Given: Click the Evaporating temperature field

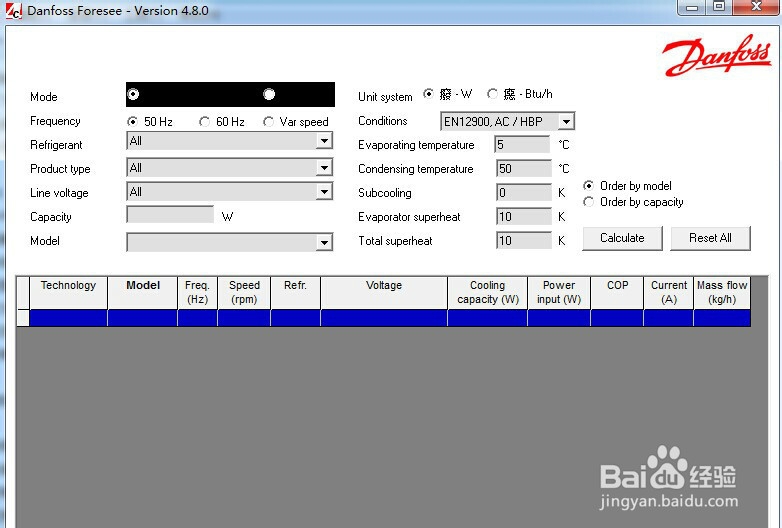Looking at the screenshot, I should click(522, 145).
